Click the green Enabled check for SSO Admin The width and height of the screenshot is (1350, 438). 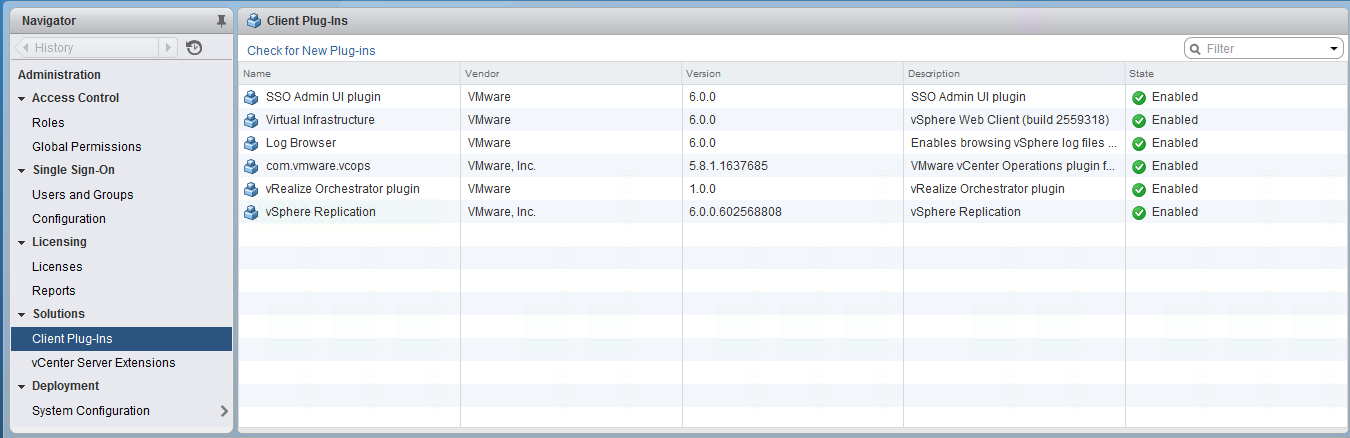click(1139, 98)
